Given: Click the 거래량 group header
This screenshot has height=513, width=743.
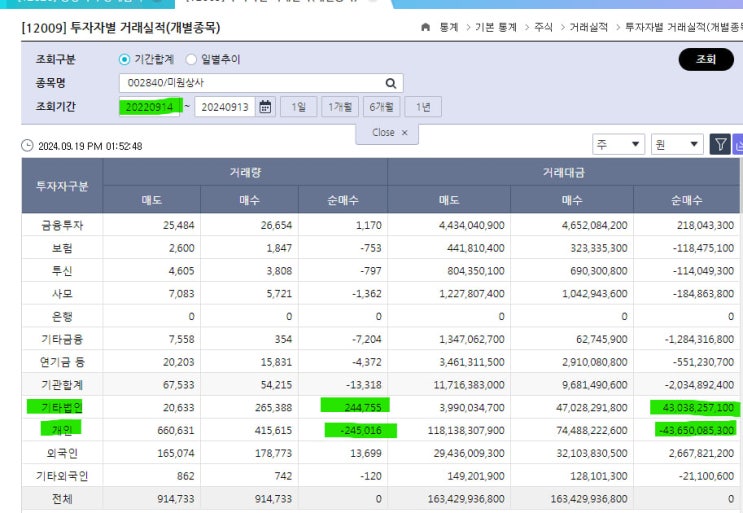Looking at the screenshot, I should pyautogui.click(x=245, y=172).
